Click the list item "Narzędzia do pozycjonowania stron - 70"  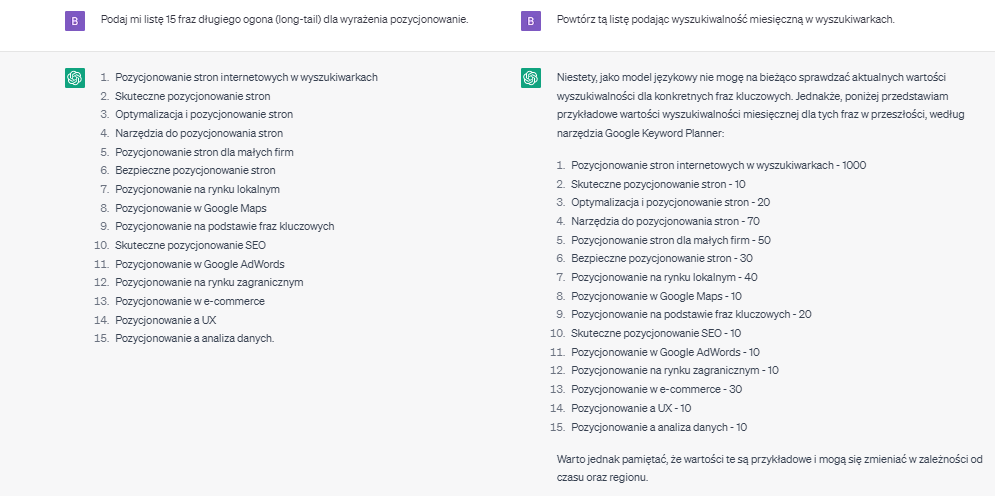point(665,221)
